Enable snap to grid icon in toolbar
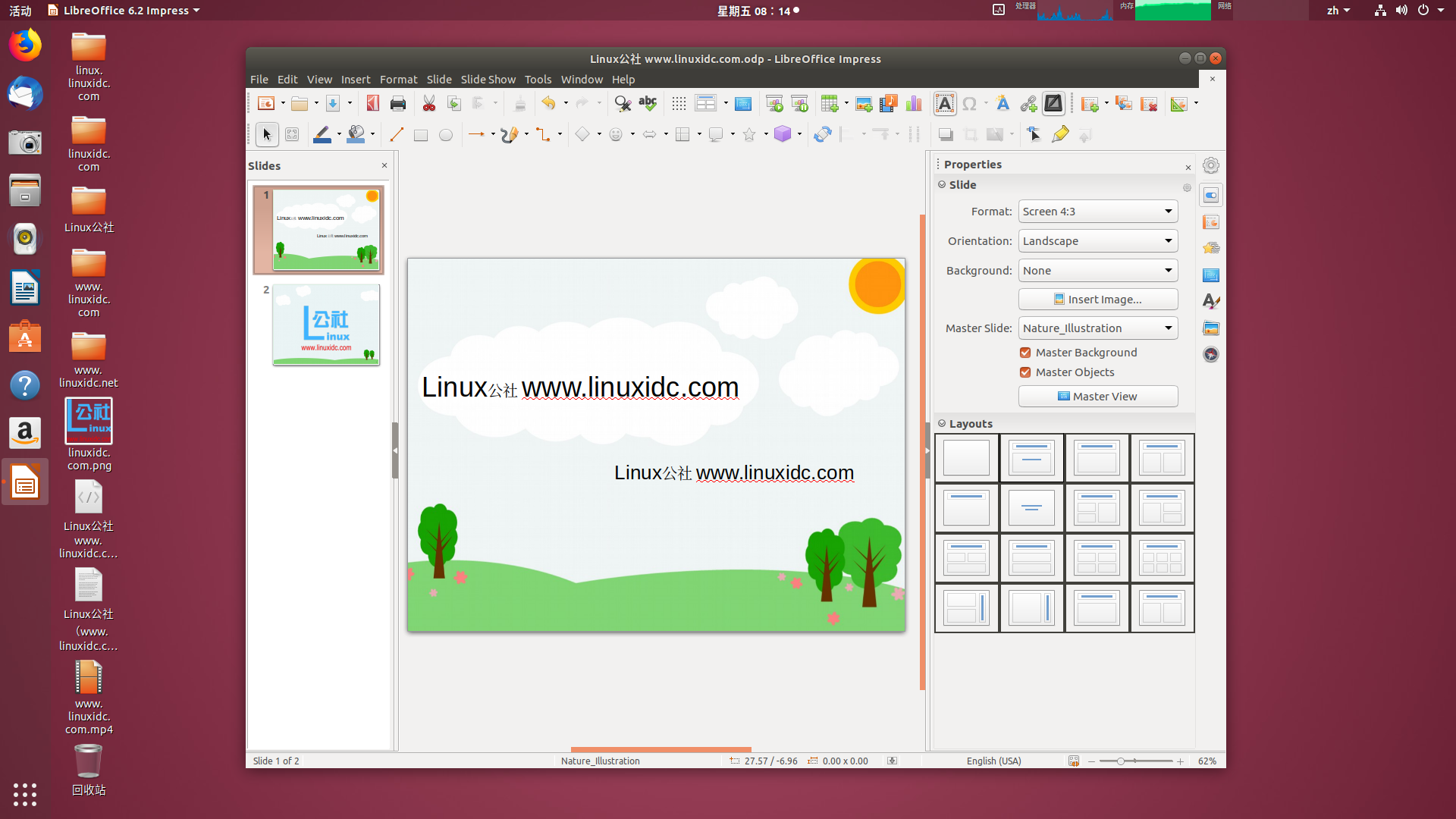This screenshot has width=1456, height=819. tap(677, 103)
